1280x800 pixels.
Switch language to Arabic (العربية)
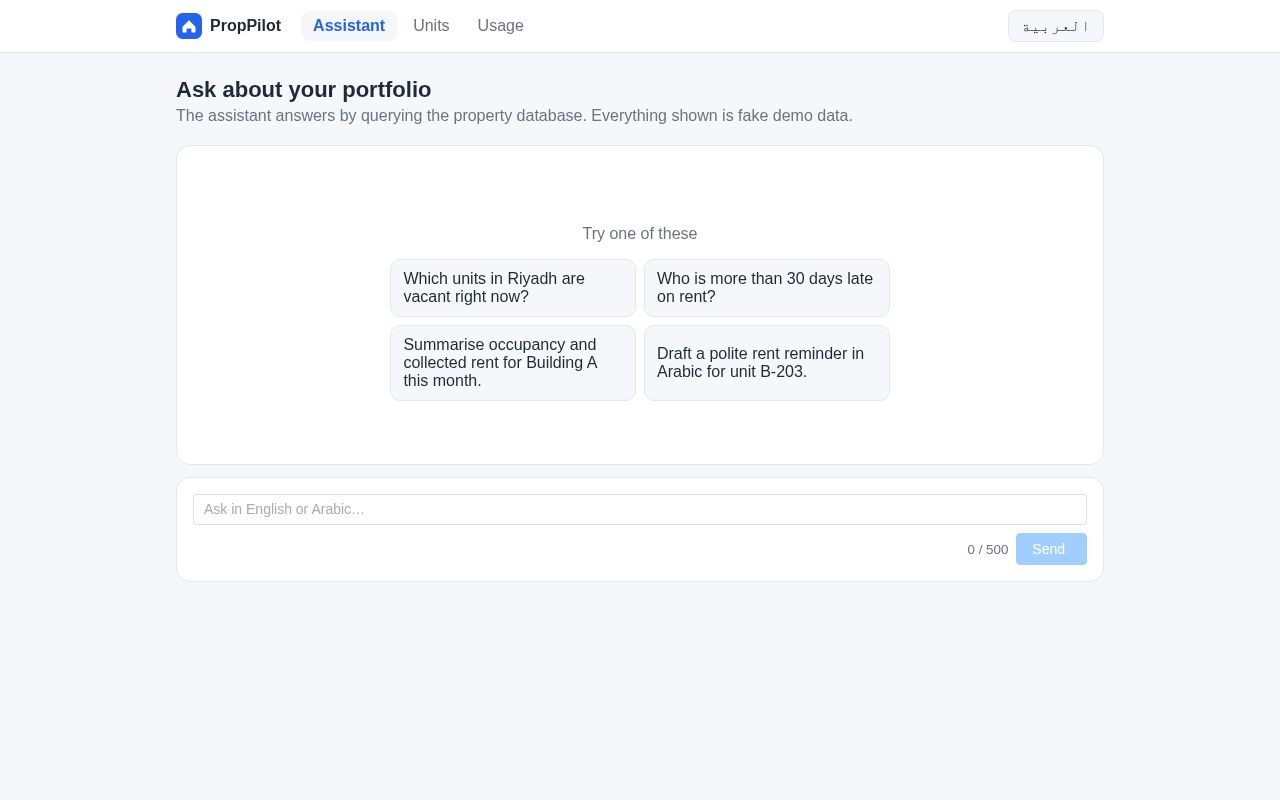pyautogui.click(x=1056, y=26)
